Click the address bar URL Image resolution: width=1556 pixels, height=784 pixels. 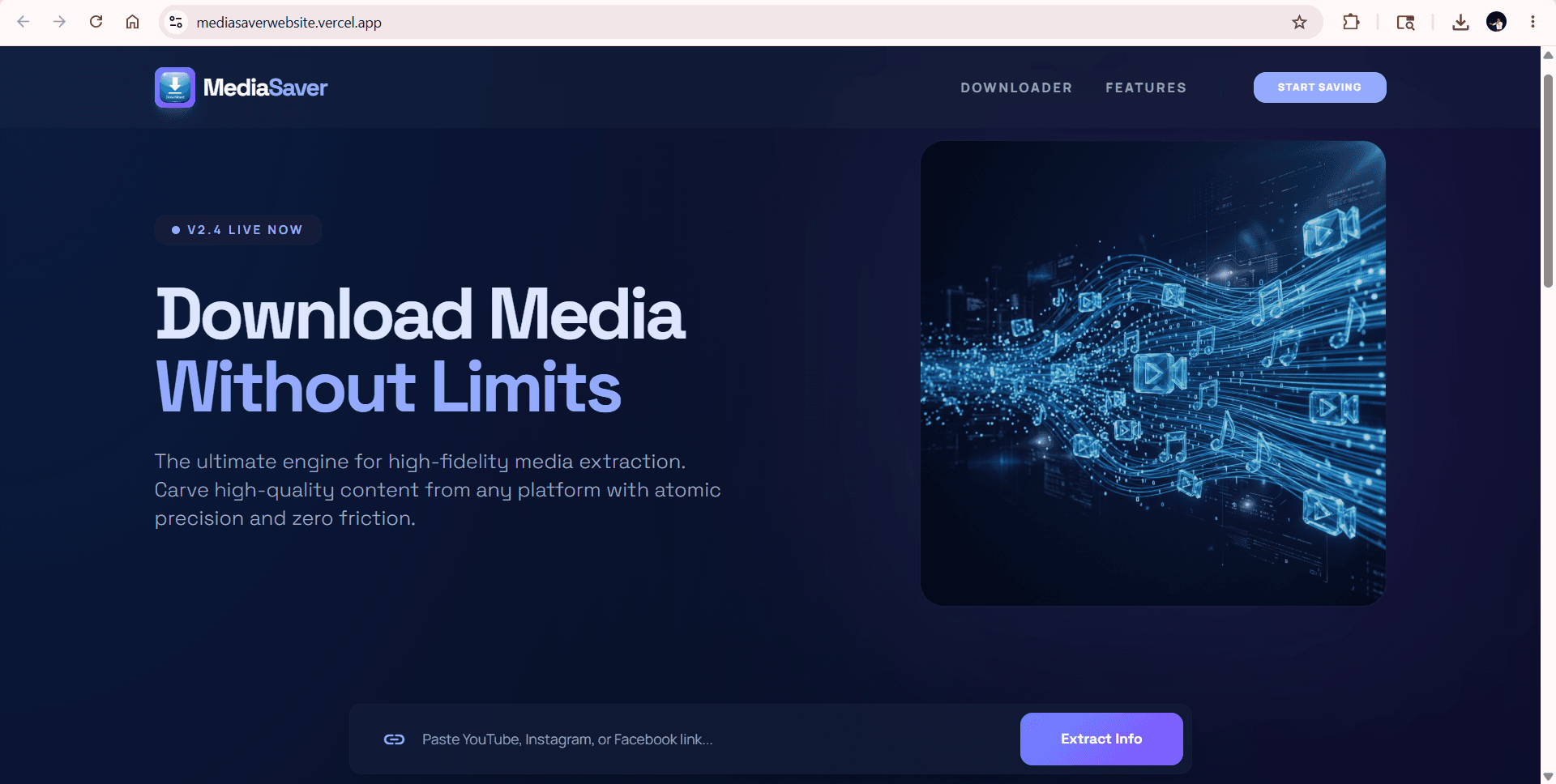click(289, 23)
